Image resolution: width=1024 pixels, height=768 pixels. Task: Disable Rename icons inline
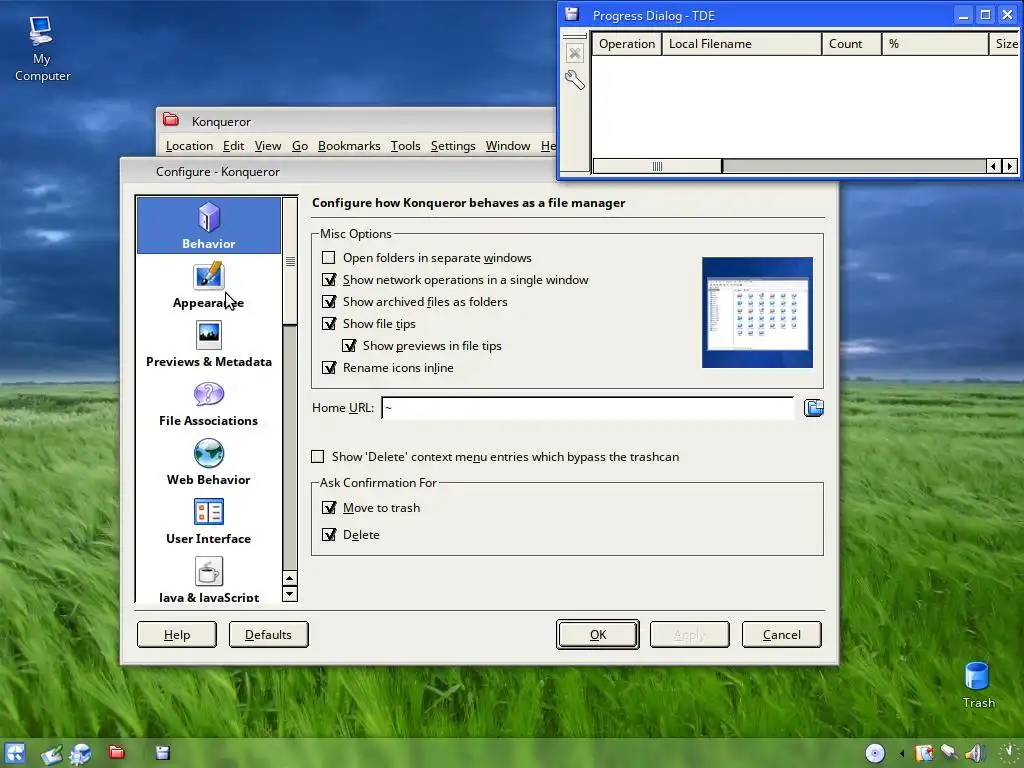(329, 368)
